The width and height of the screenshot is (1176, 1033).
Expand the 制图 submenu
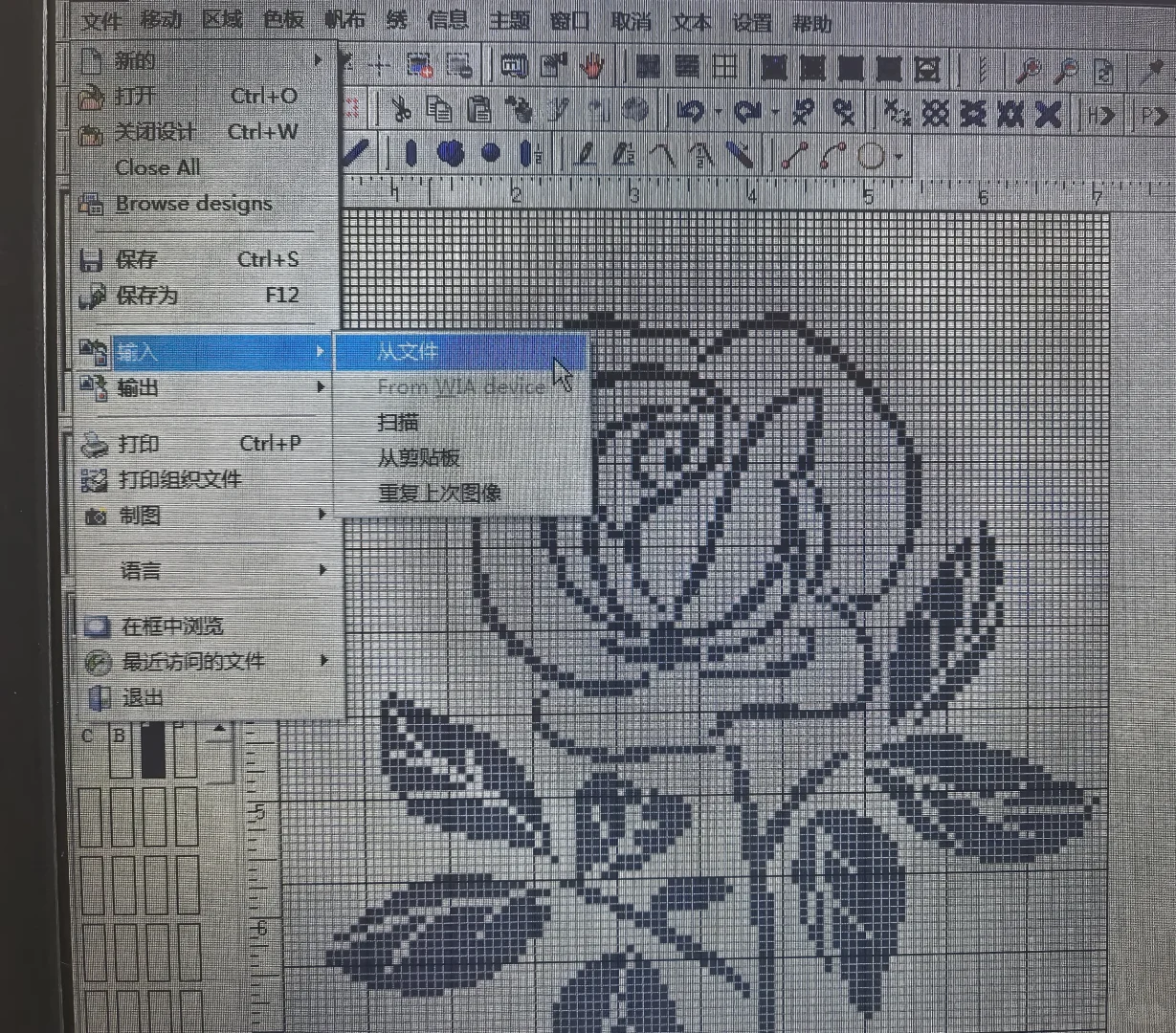click(x=207, y=516)
